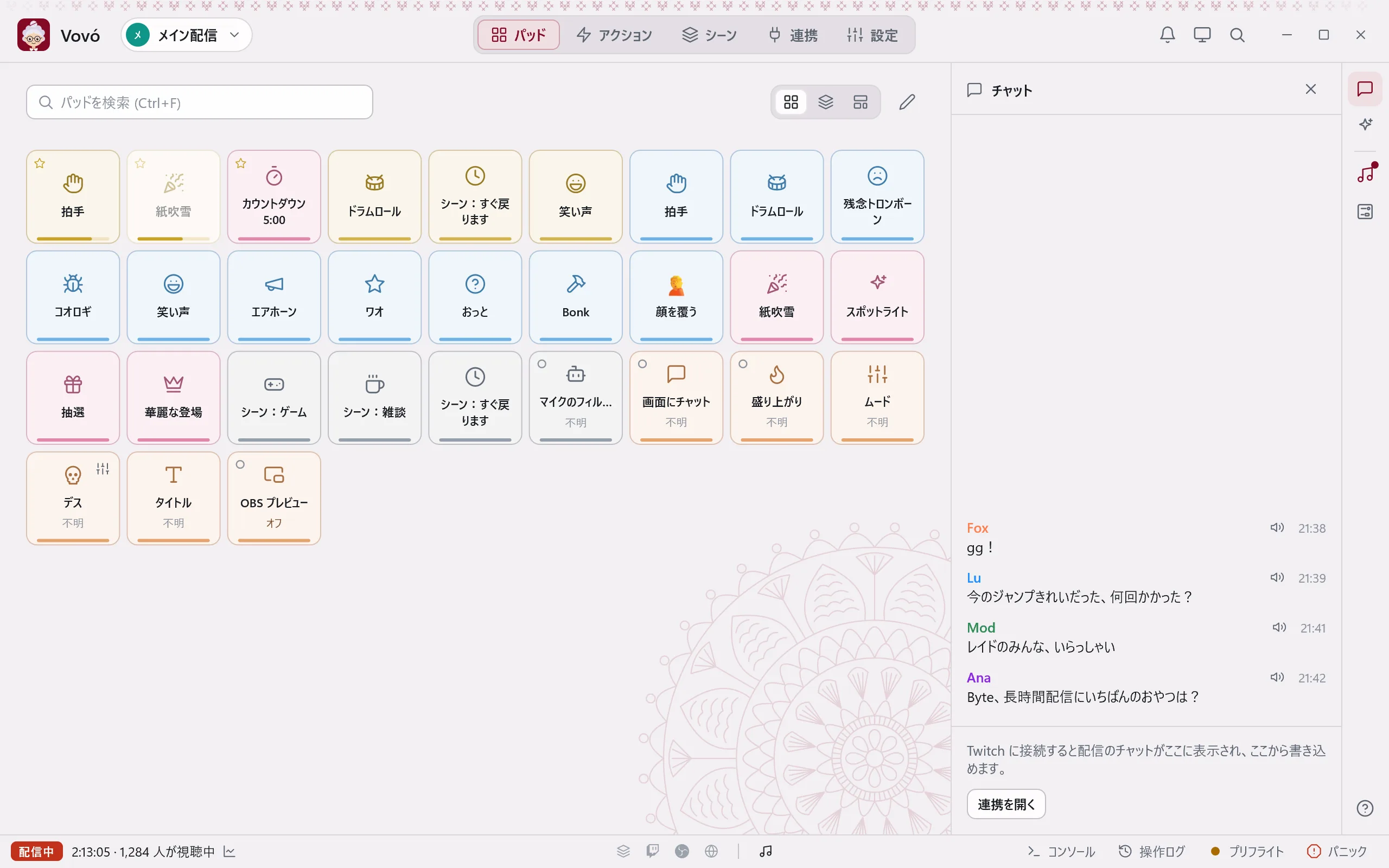Trigger the Bonk pad

pos(576,297)
